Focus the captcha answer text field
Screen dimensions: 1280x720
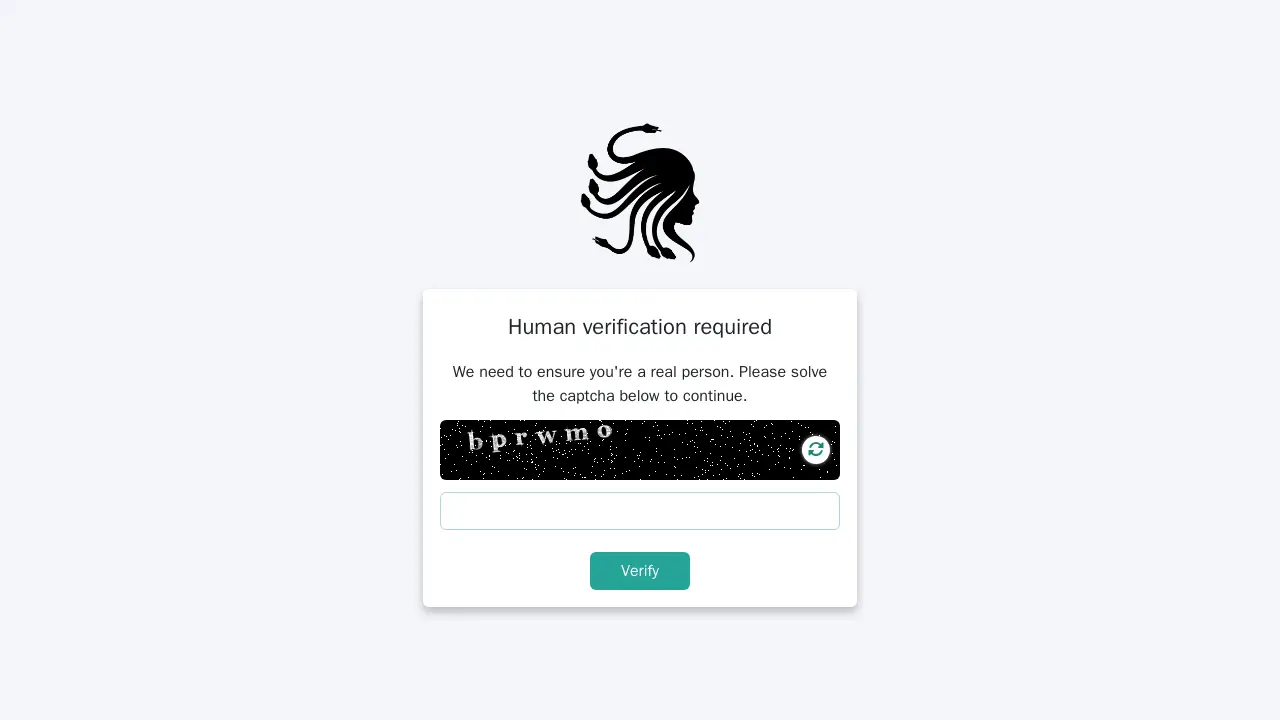[640, 511]
